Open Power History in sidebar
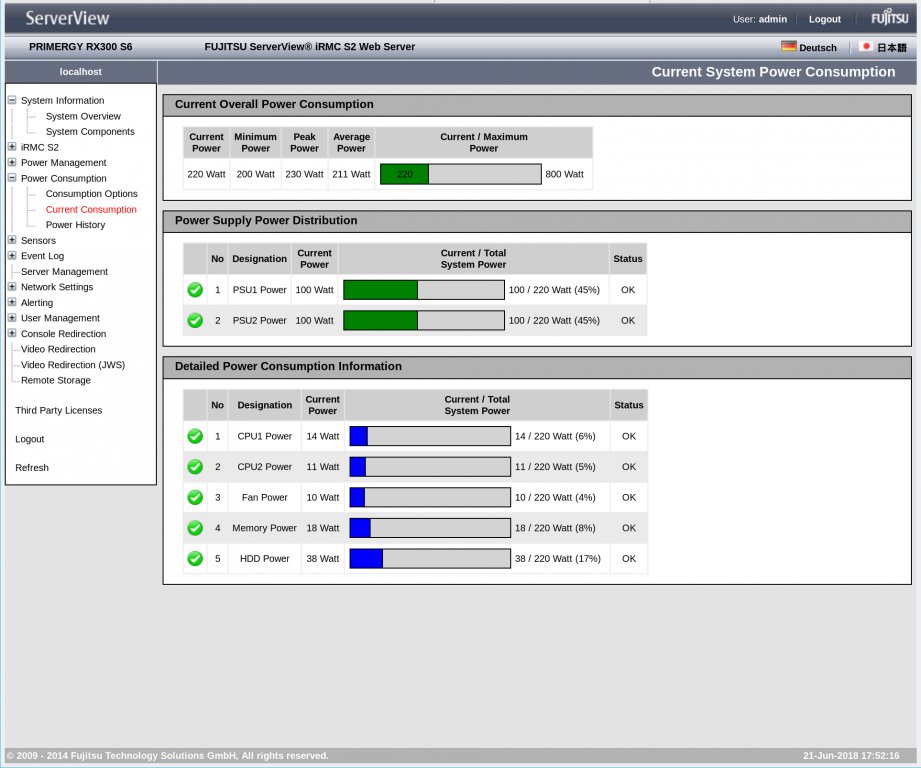Image resolution: width=921 pixels, height=768 pixels. pos(75,225)
